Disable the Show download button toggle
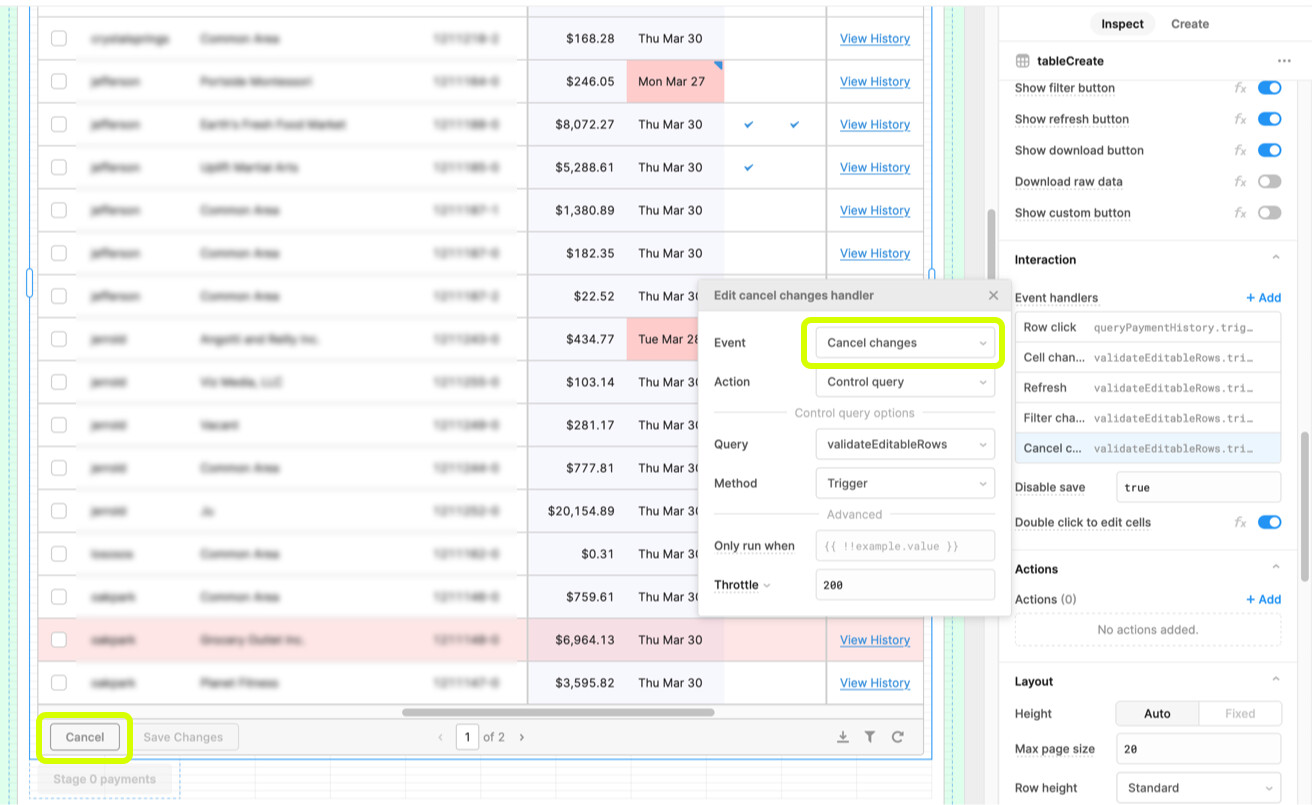 (1269, 151)
